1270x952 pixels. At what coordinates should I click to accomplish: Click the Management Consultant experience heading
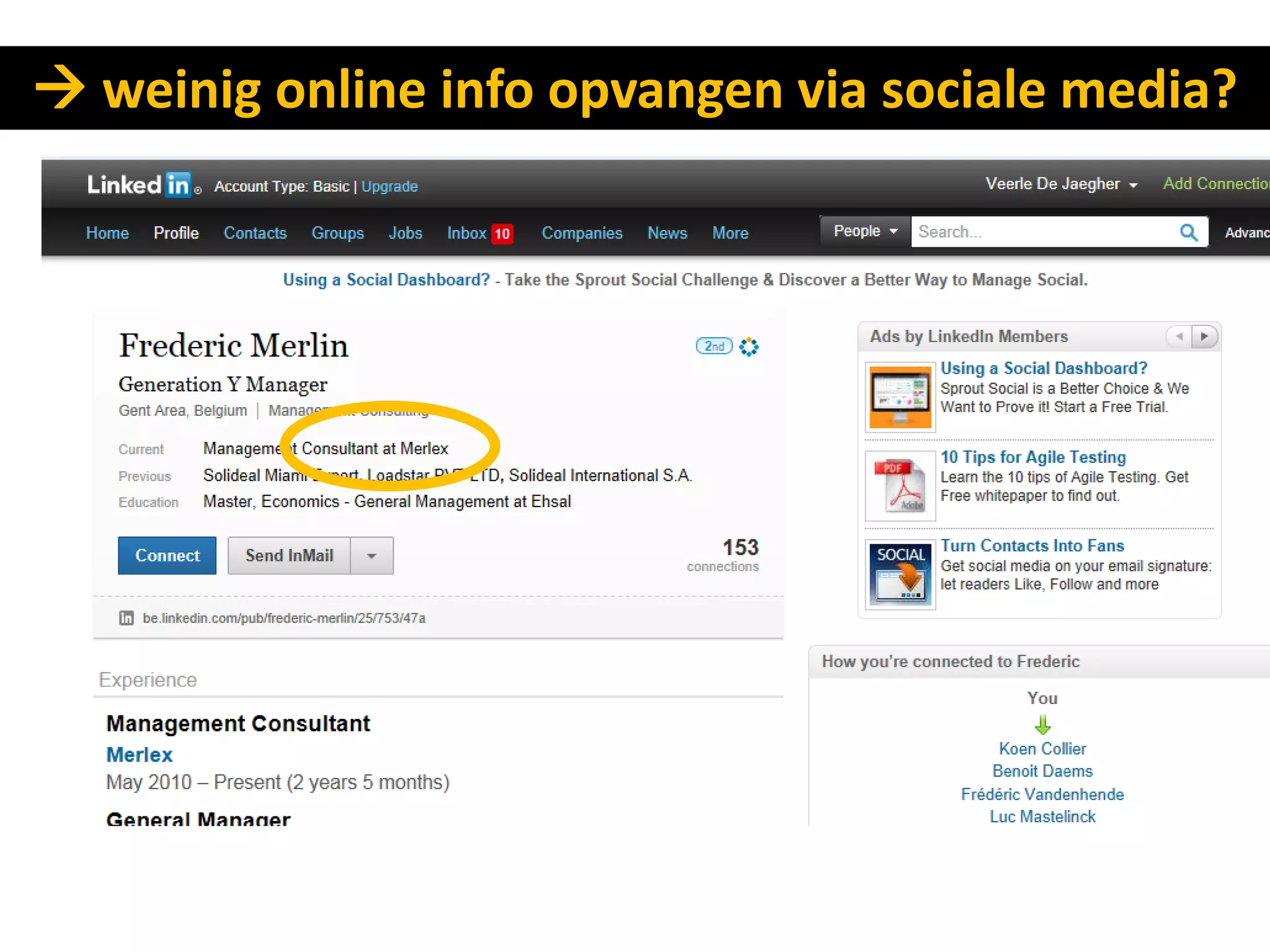coord(238,723)
